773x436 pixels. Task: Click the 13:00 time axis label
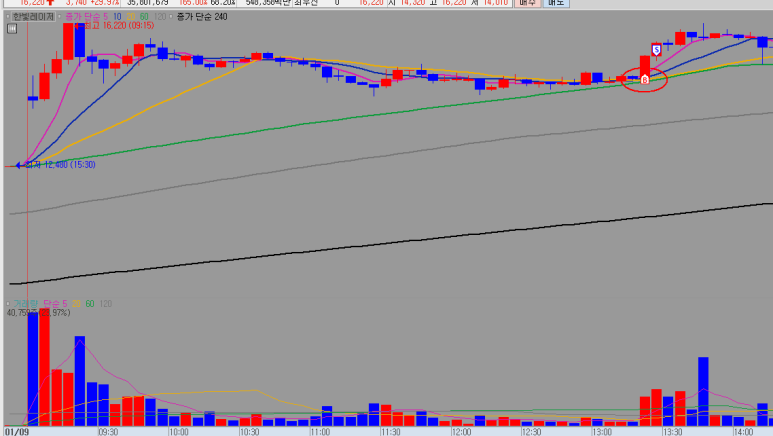pos(602,432)
